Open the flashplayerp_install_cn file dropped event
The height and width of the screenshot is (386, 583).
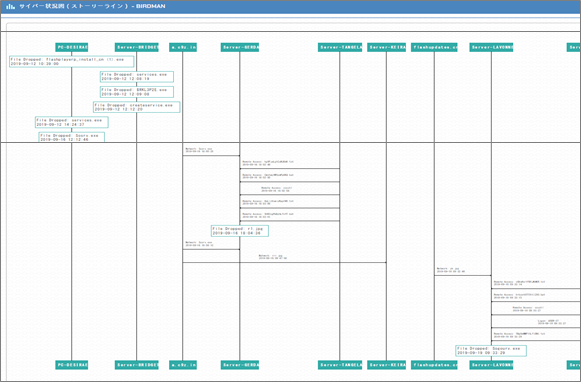click(x=72, y=61)
